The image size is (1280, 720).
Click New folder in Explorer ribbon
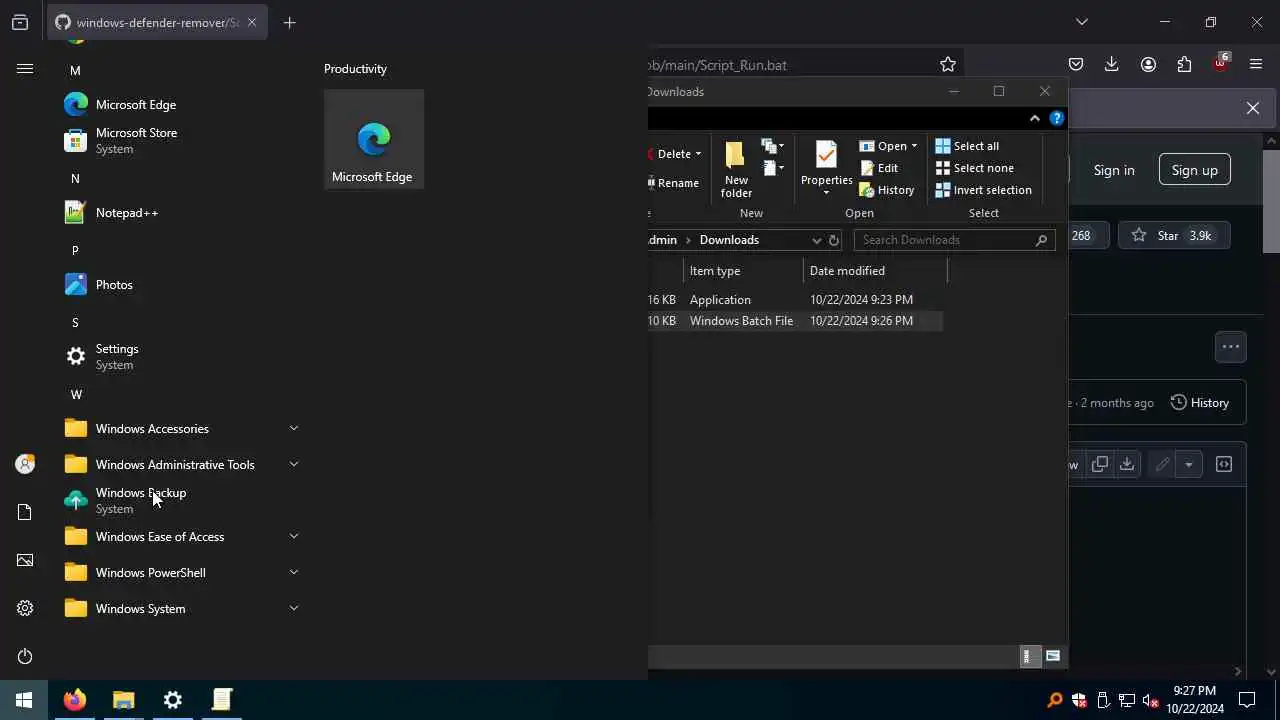[736, 169]
